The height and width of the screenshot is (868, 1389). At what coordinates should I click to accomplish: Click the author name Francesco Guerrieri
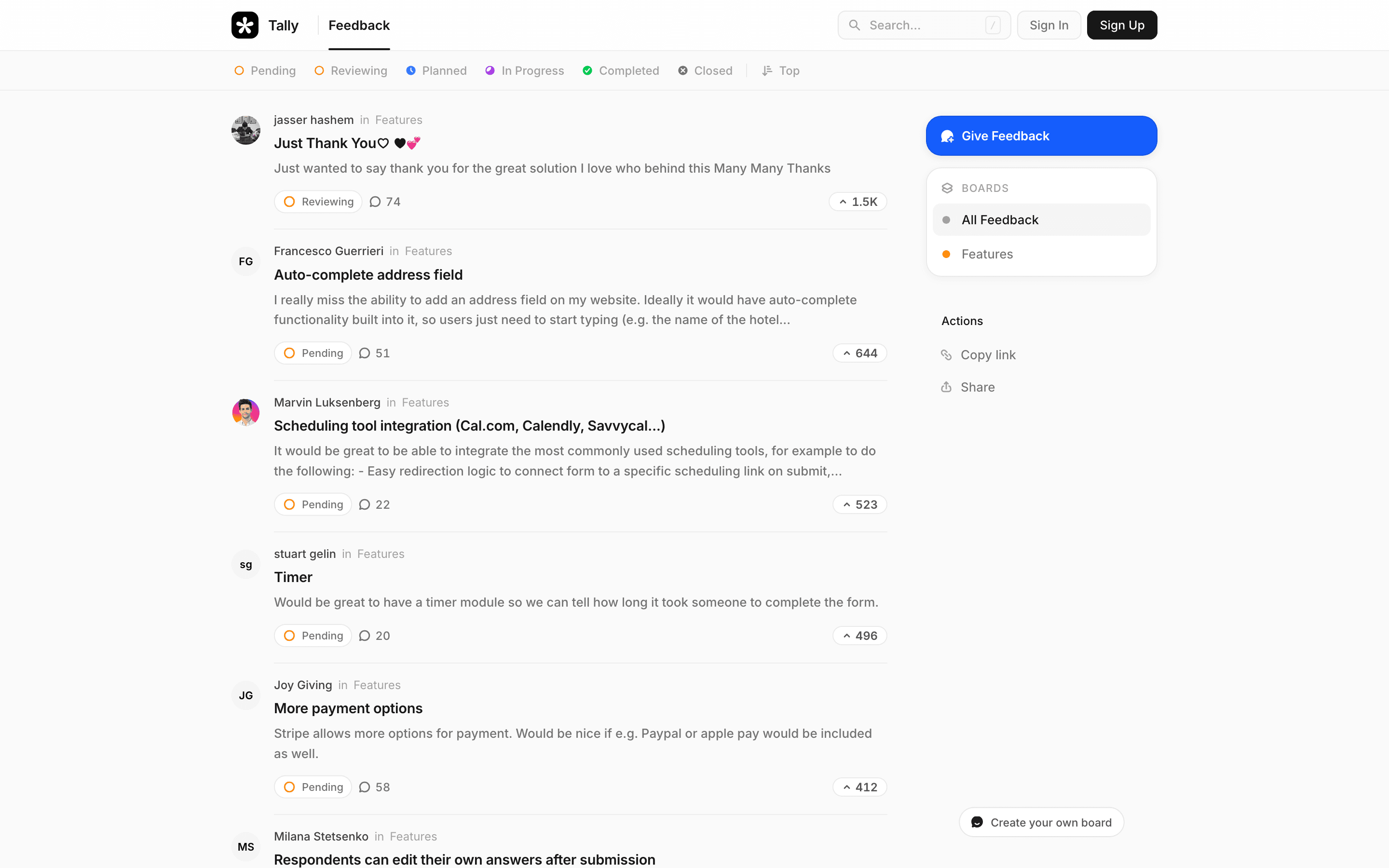click(x=328, y=251)
